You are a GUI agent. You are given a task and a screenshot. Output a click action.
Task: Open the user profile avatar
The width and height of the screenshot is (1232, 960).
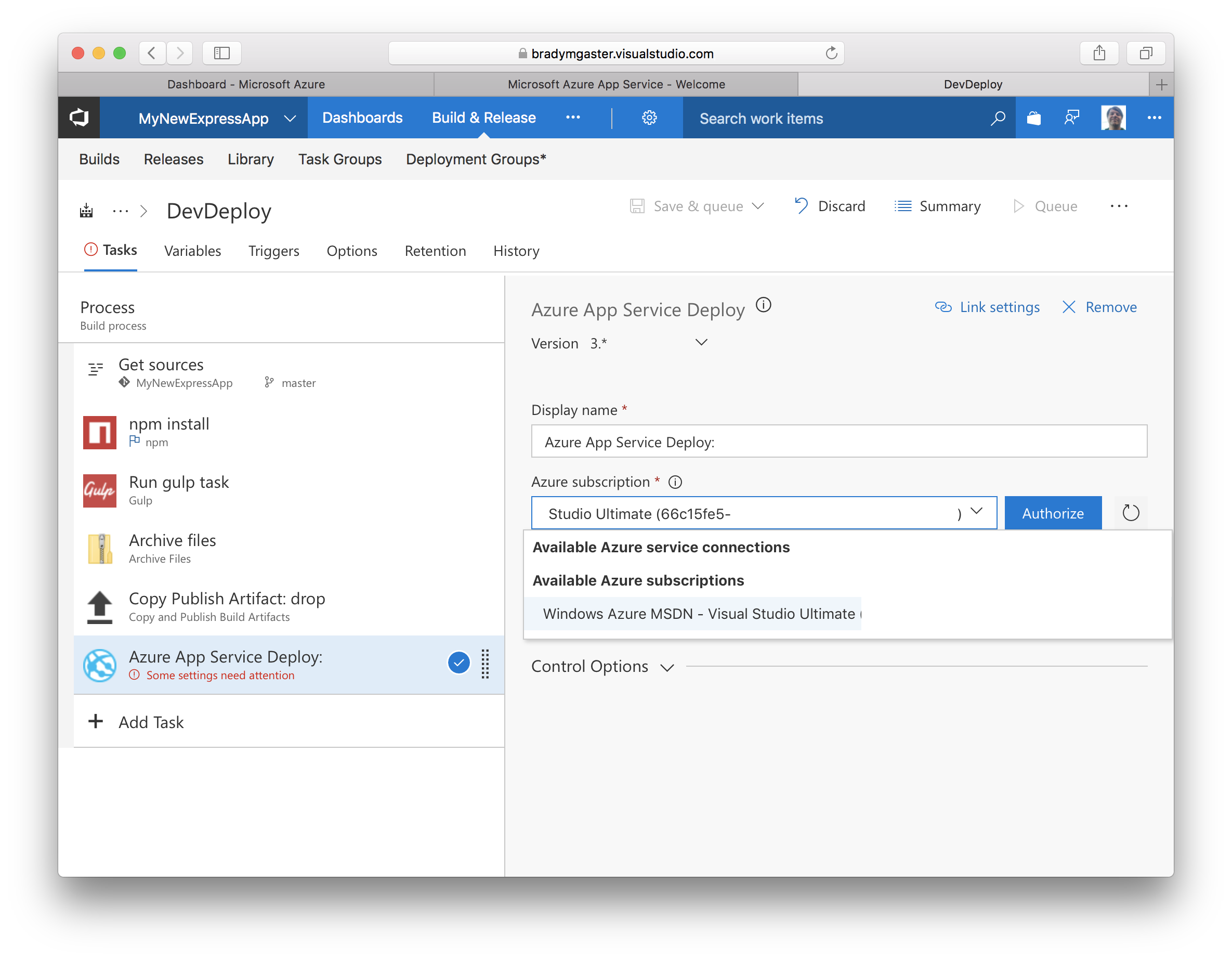[x=1113, y=118]
